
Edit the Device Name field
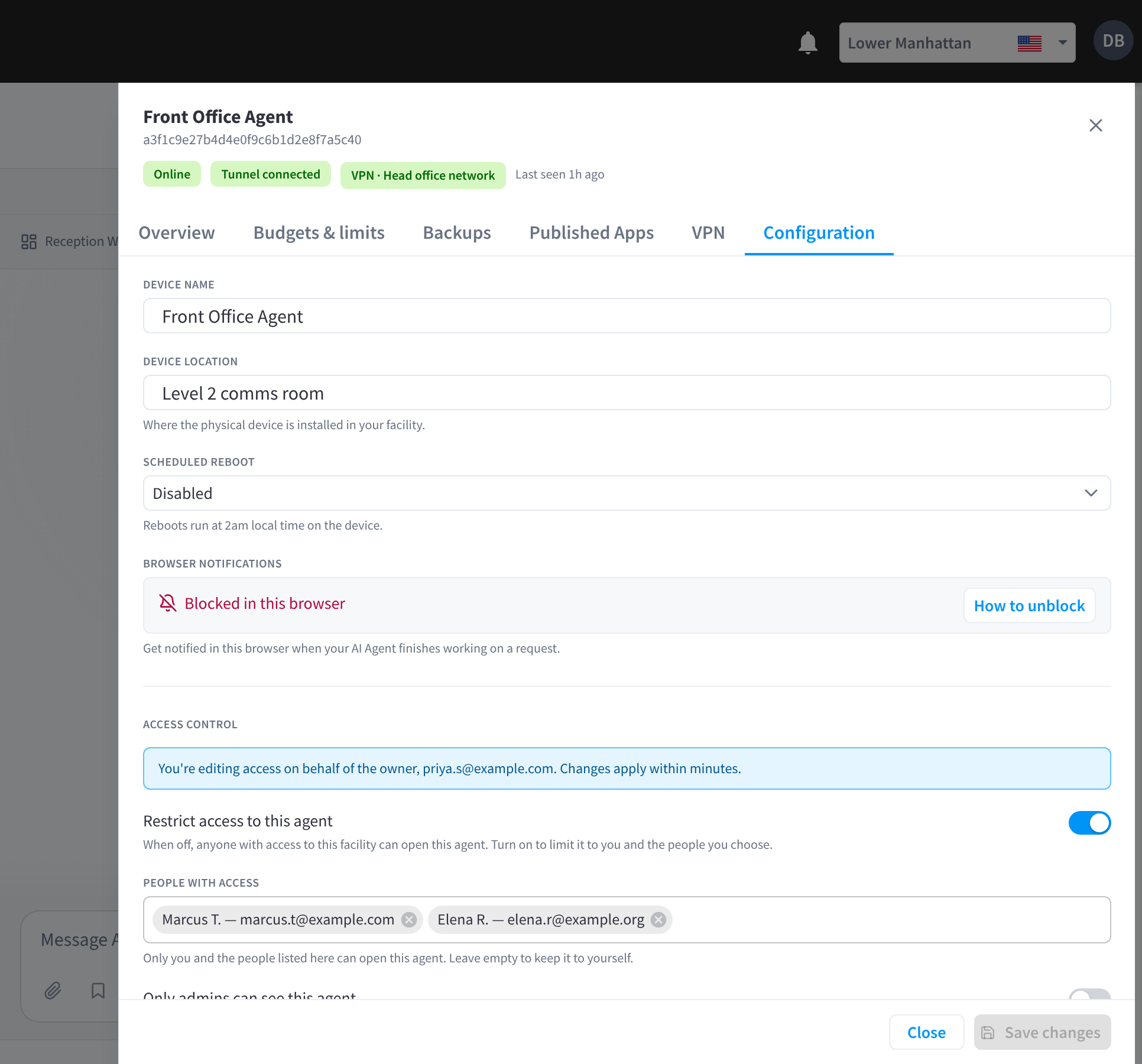pos(627,316)
